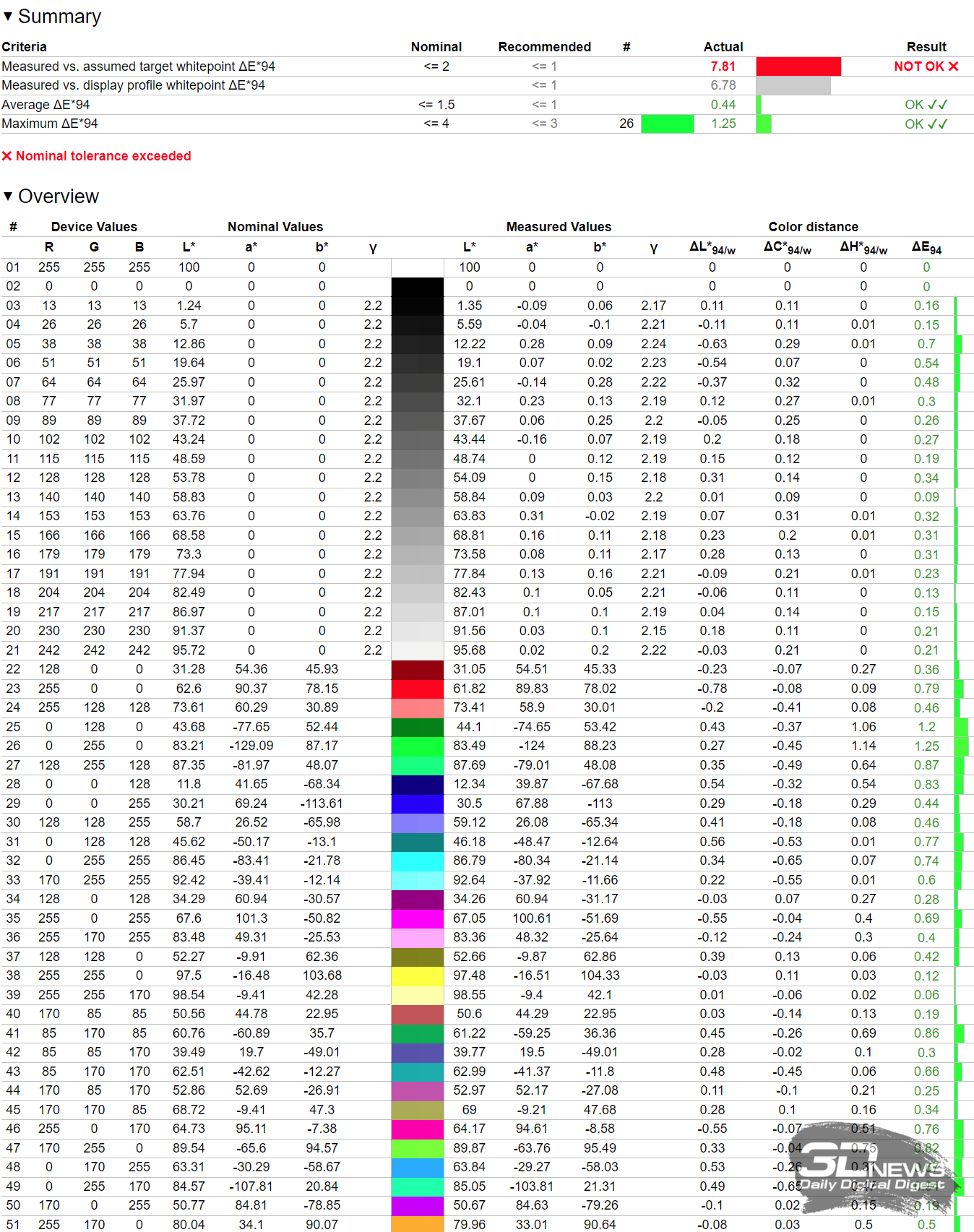This screenshot has height=1232, width=974.
Task: Click the olive swatch in row 37
Action: pos(418,957)
